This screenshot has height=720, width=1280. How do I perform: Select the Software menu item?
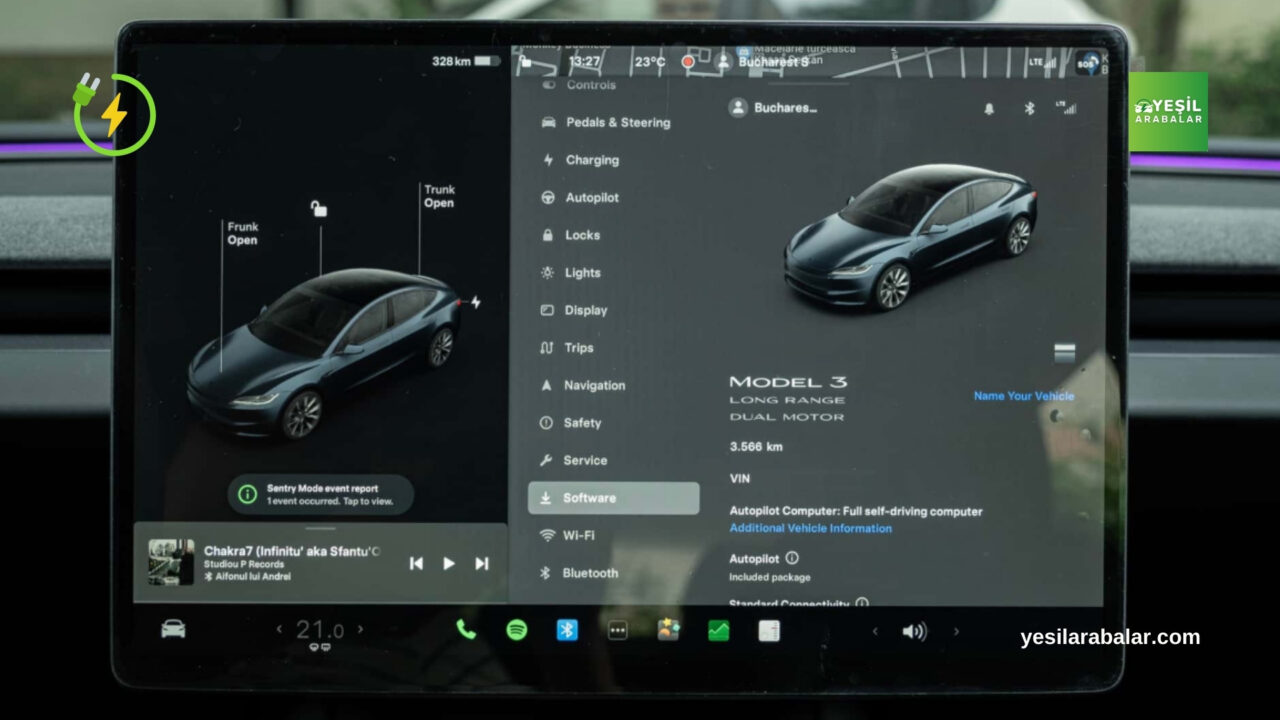tap(613, 498)
